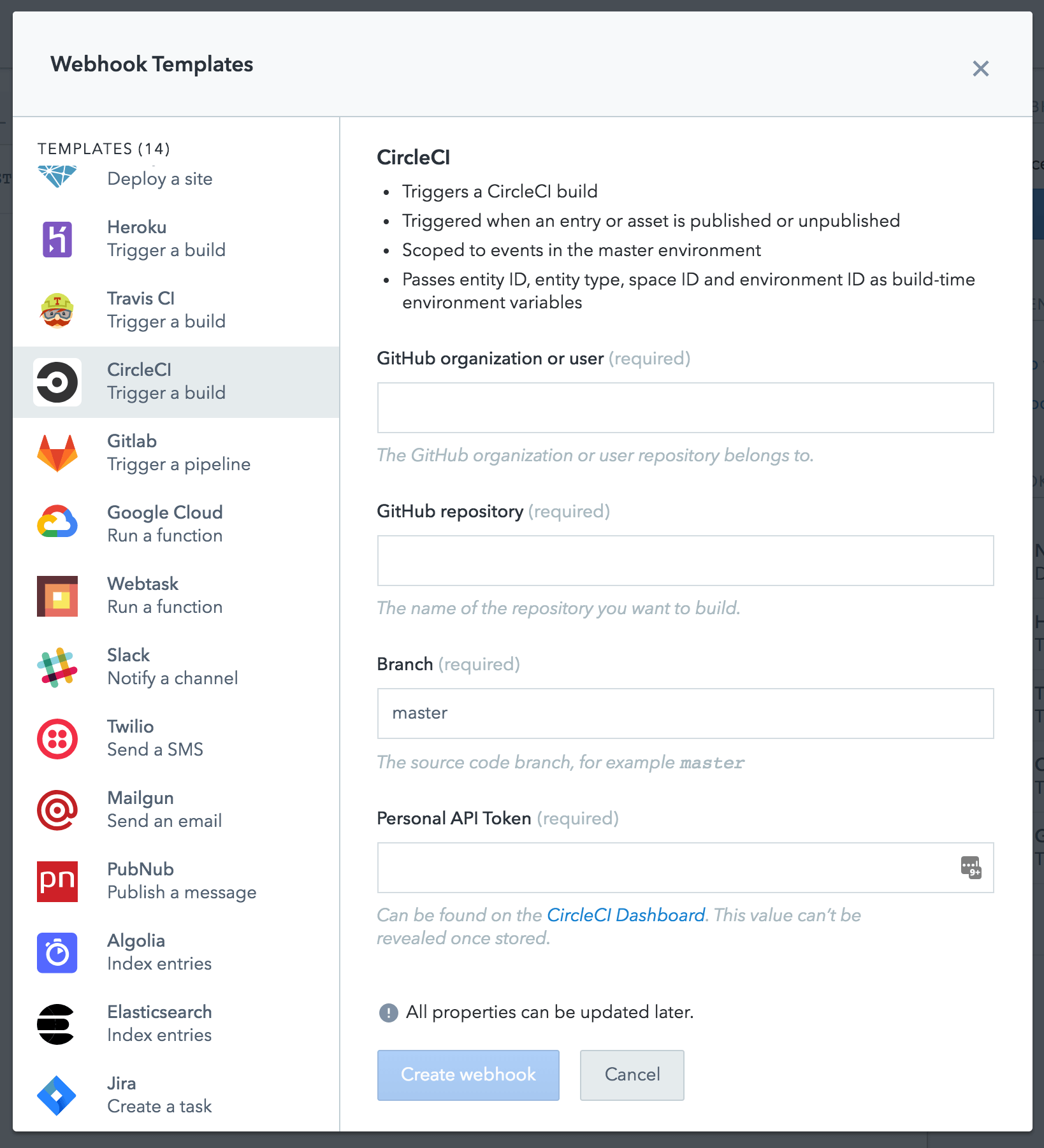Screen dimensions: 1044x1148
Task: Open the CircleCI Dashboard link
Action: coord(626,915)
